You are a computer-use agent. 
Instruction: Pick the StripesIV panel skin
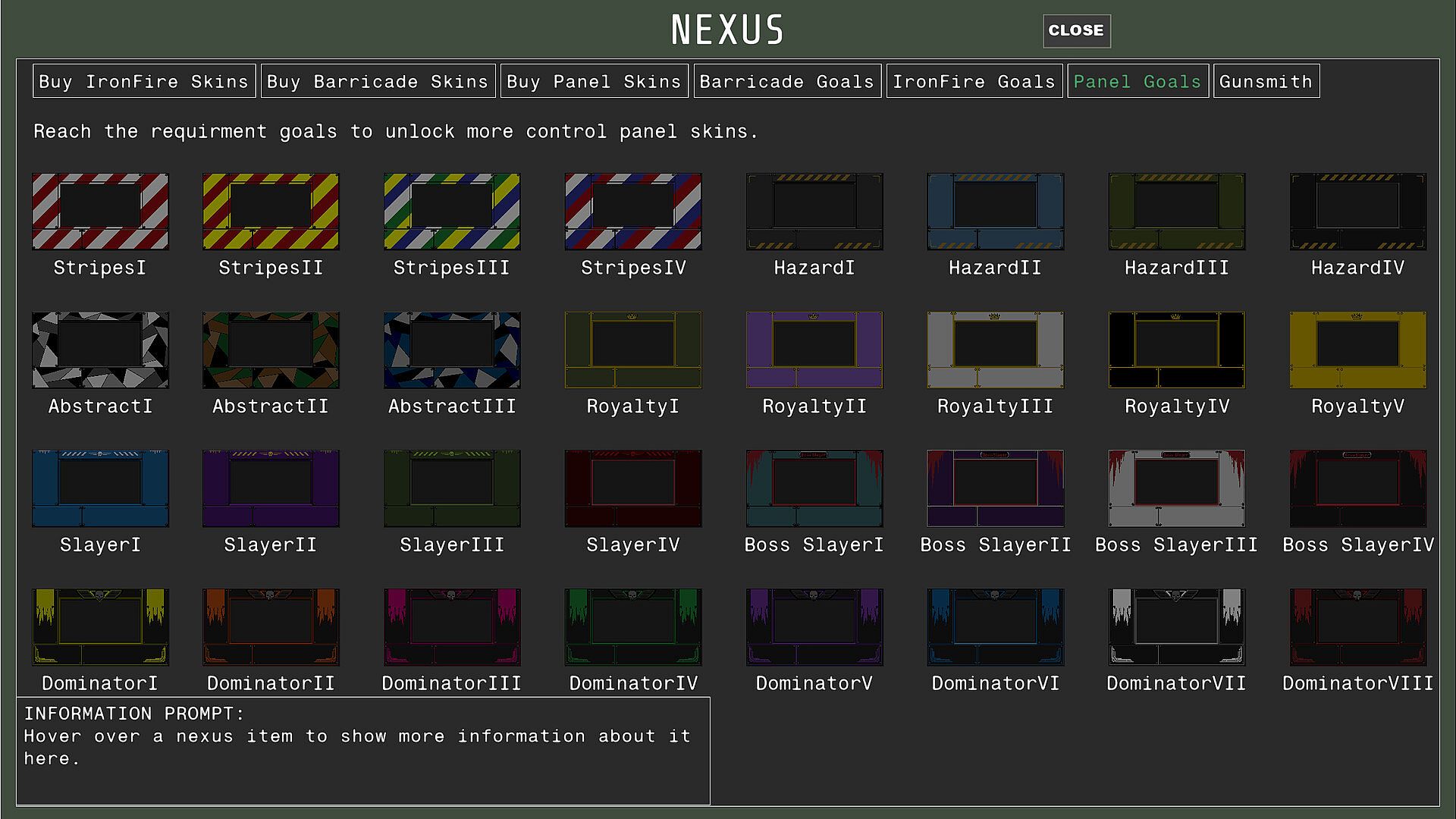point(633,212)
